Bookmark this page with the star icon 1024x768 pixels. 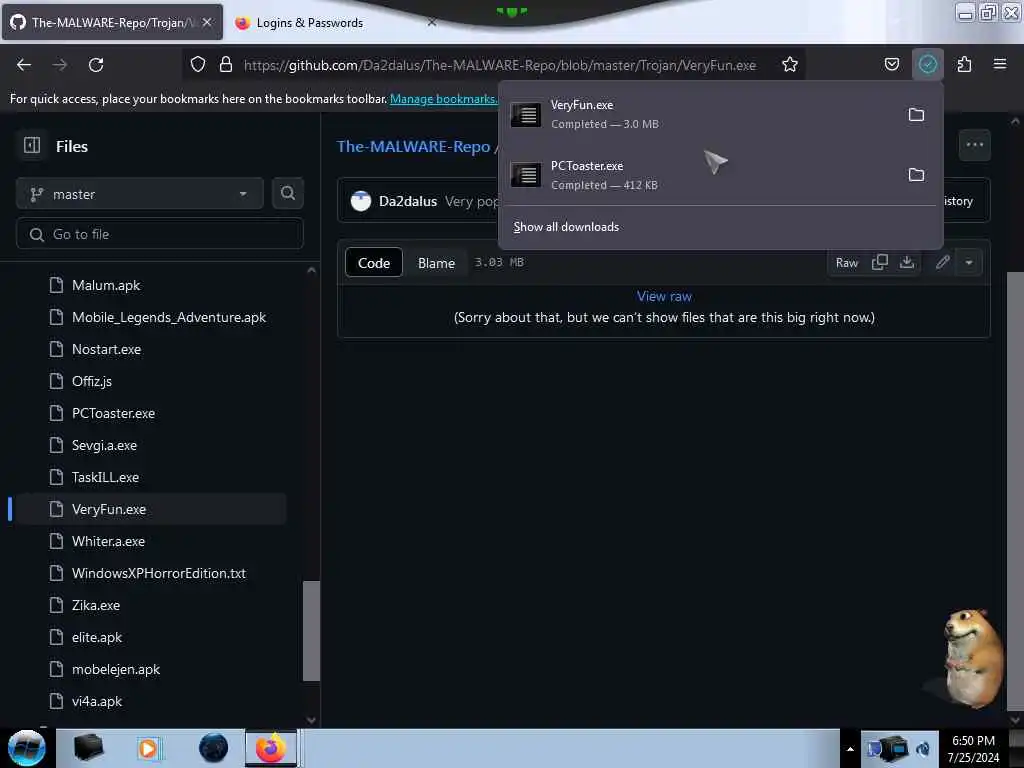click(790, 64)
